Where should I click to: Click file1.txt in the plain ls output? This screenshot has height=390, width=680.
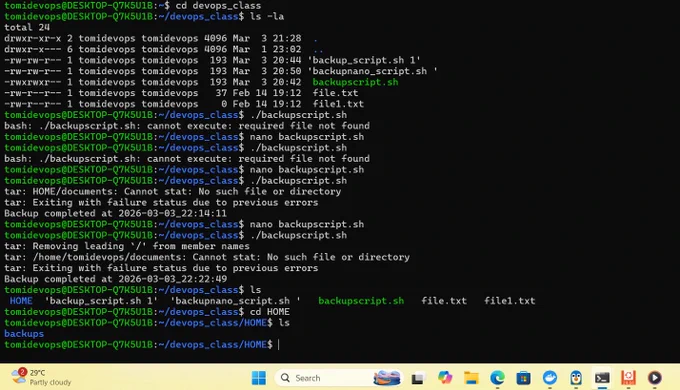tap(510, 301)
